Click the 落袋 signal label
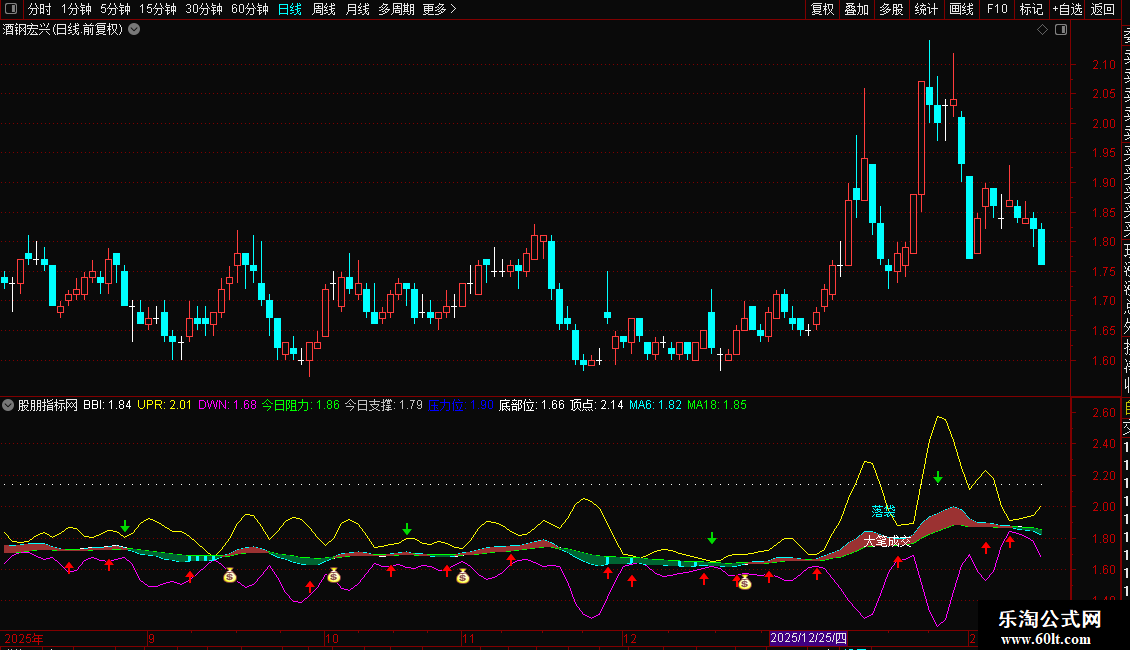 (x=883, y=511)
